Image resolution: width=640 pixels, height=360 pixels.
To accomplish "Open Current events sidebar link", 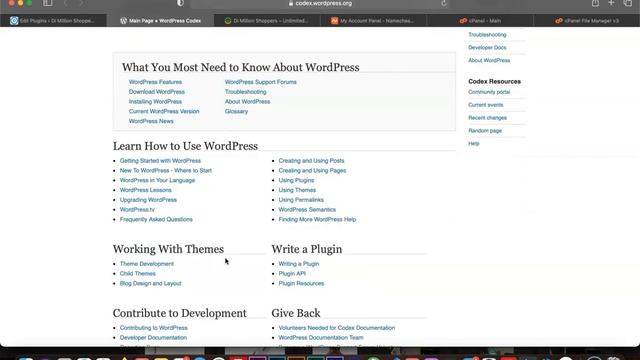I will (486, 105).
